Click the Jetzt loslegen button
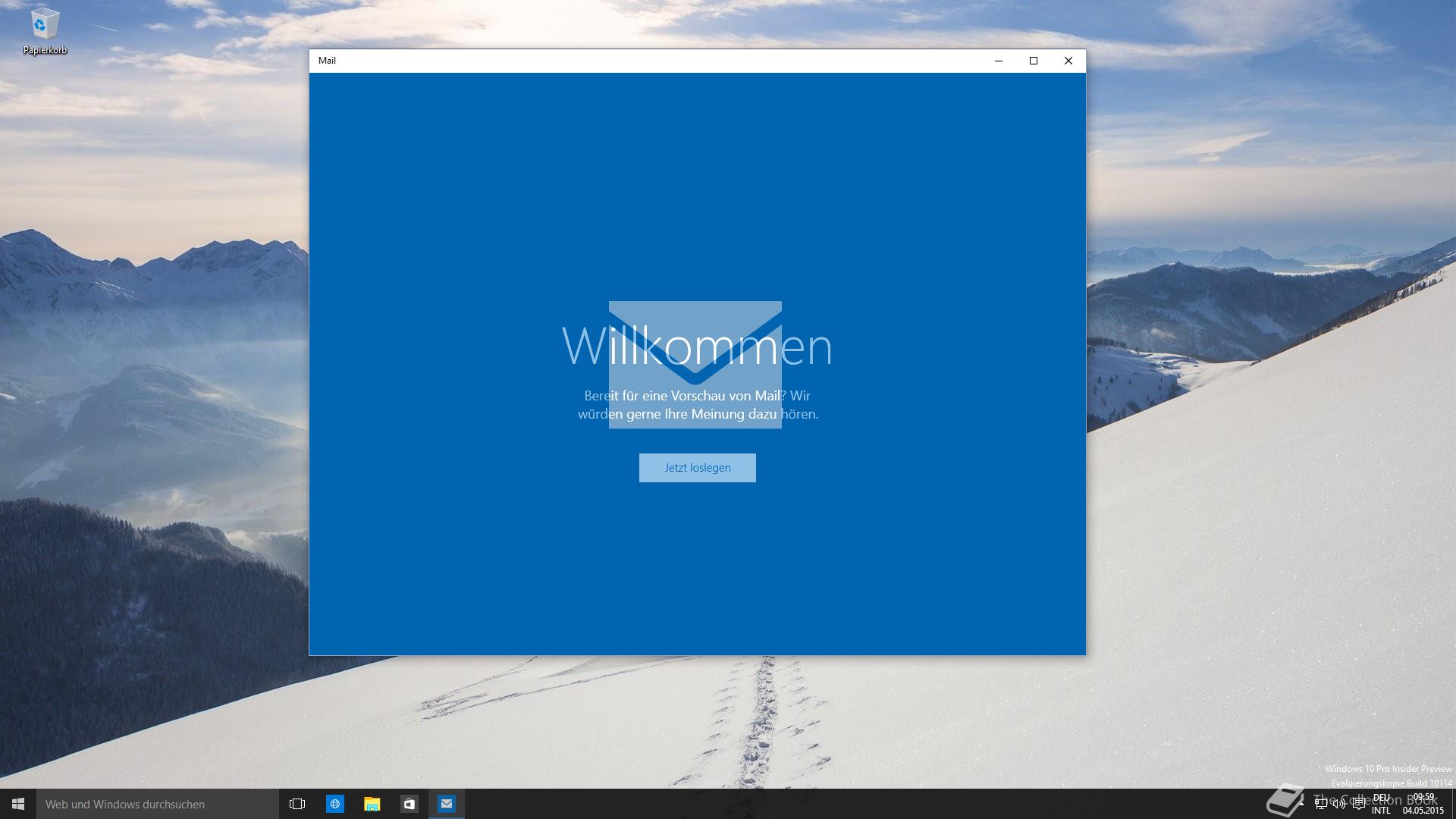Image resolution: width=1456 pixels, height=819 pixels. point(697,468)
